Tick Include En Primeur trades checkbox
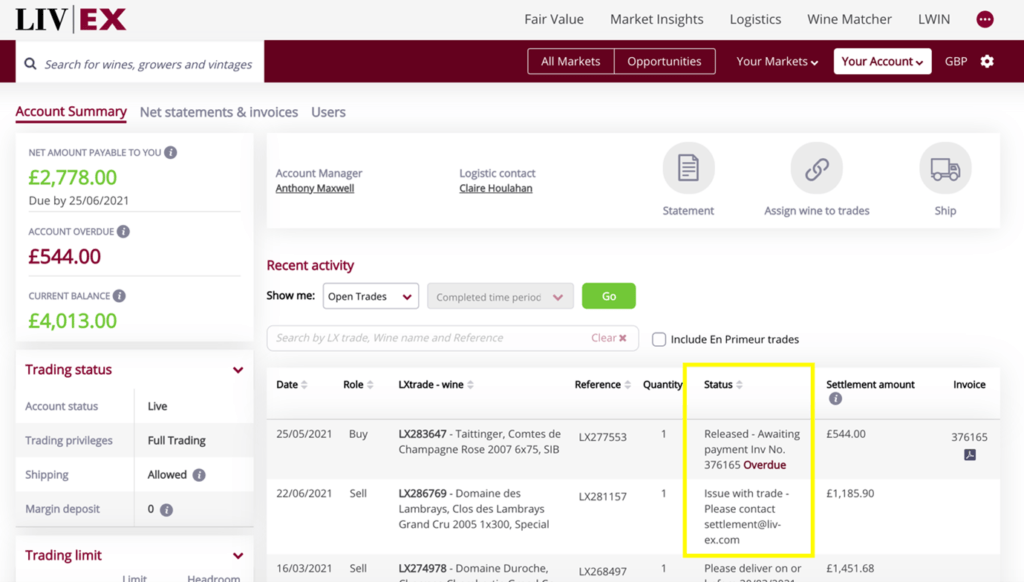This screenshot has width=1024, height=582. coord(659,339)
